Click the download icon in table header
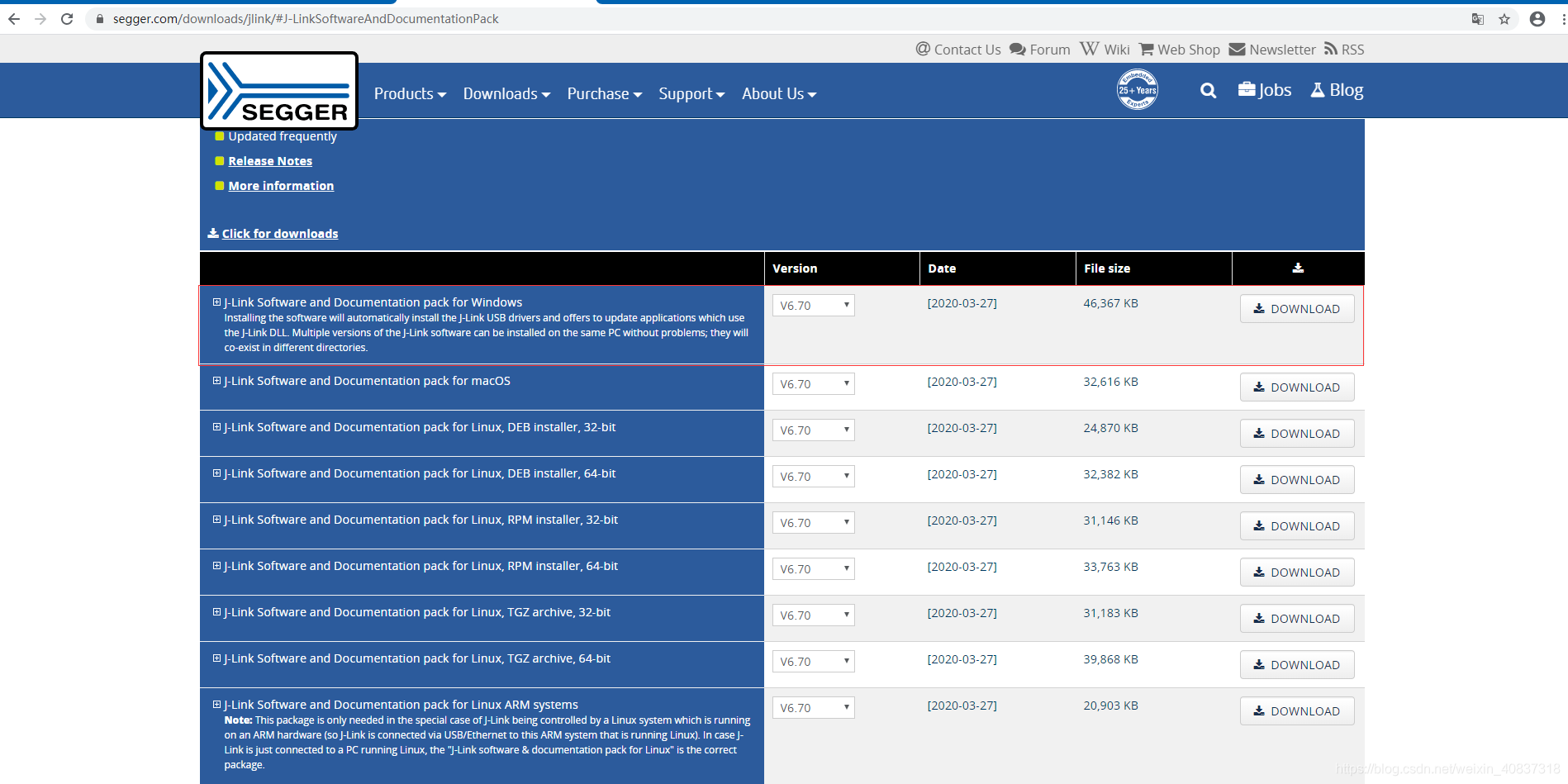 click(1298, 268)
